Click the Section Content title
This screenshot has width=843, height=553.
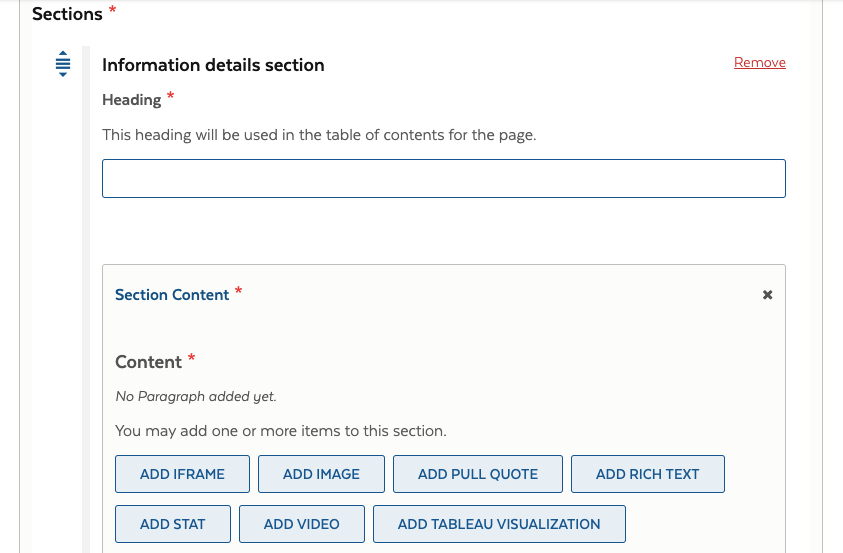point(172,295)
